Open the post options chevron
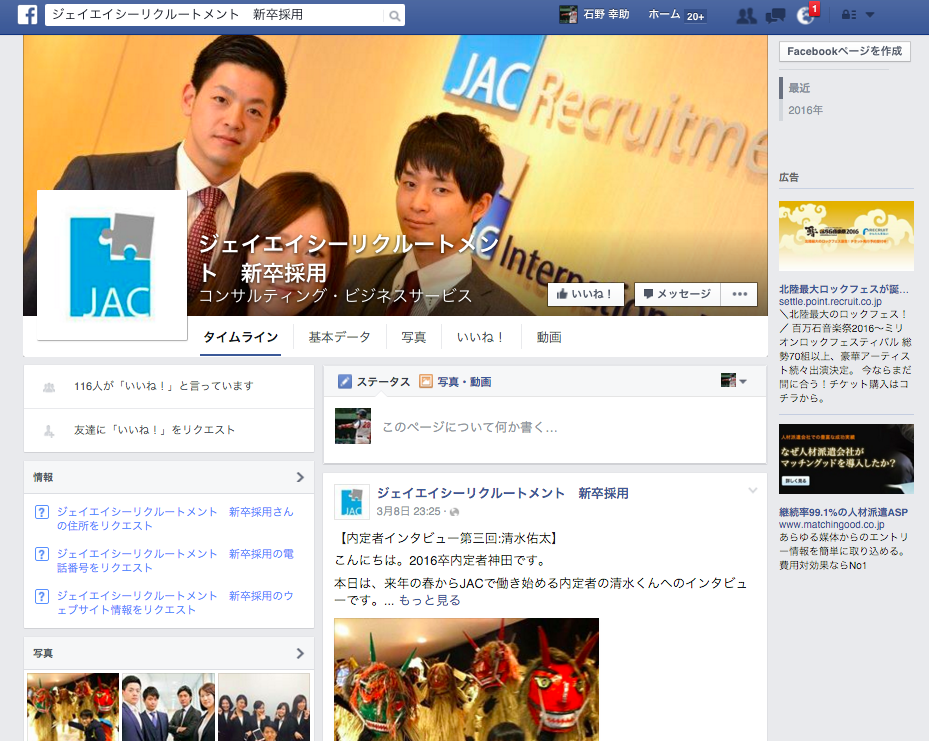 click(x=752, y=490)
